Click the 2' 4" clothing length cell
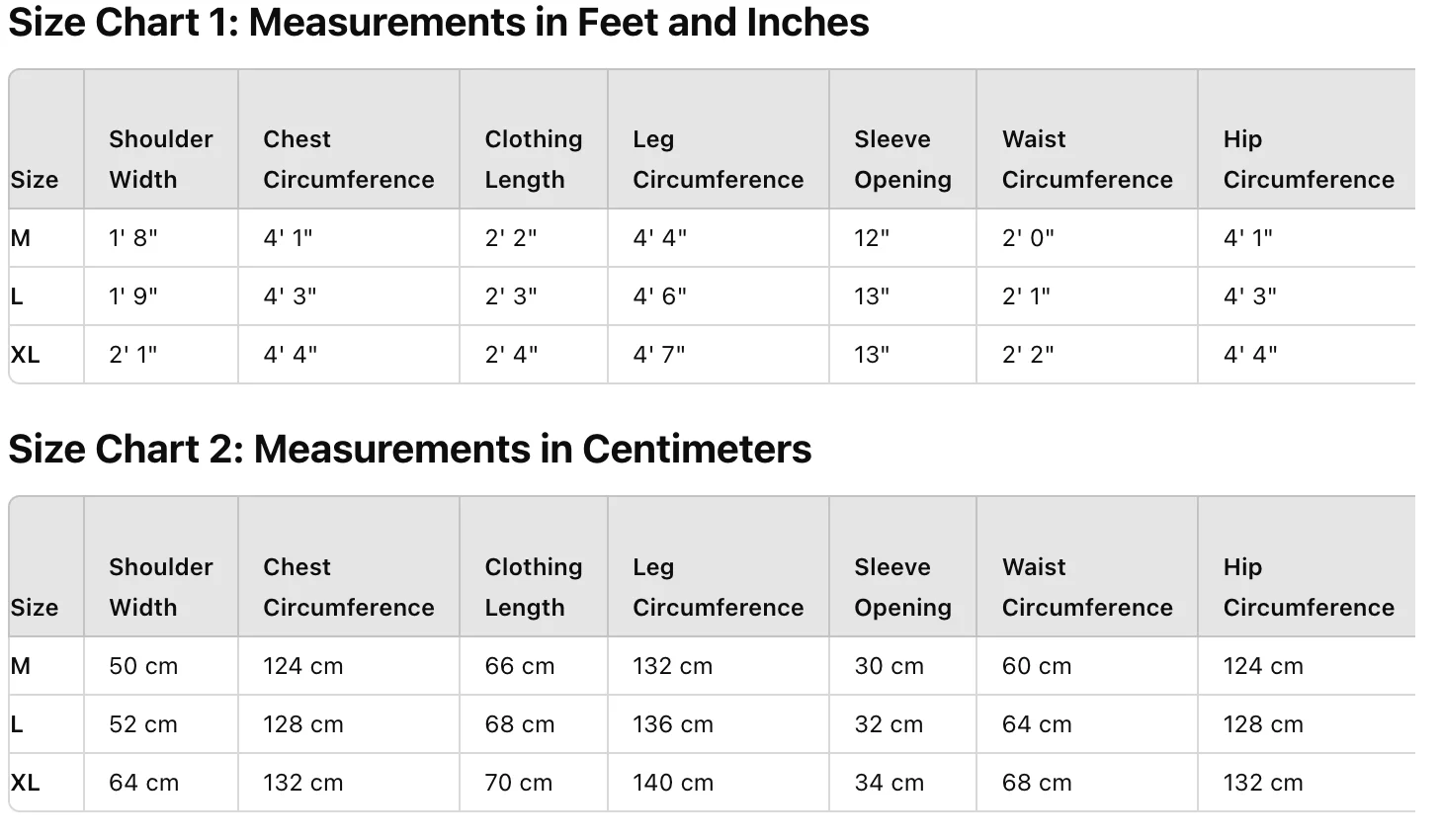Image resolution: width=1441 pixels, height=840 pixels. pos(511,355)
